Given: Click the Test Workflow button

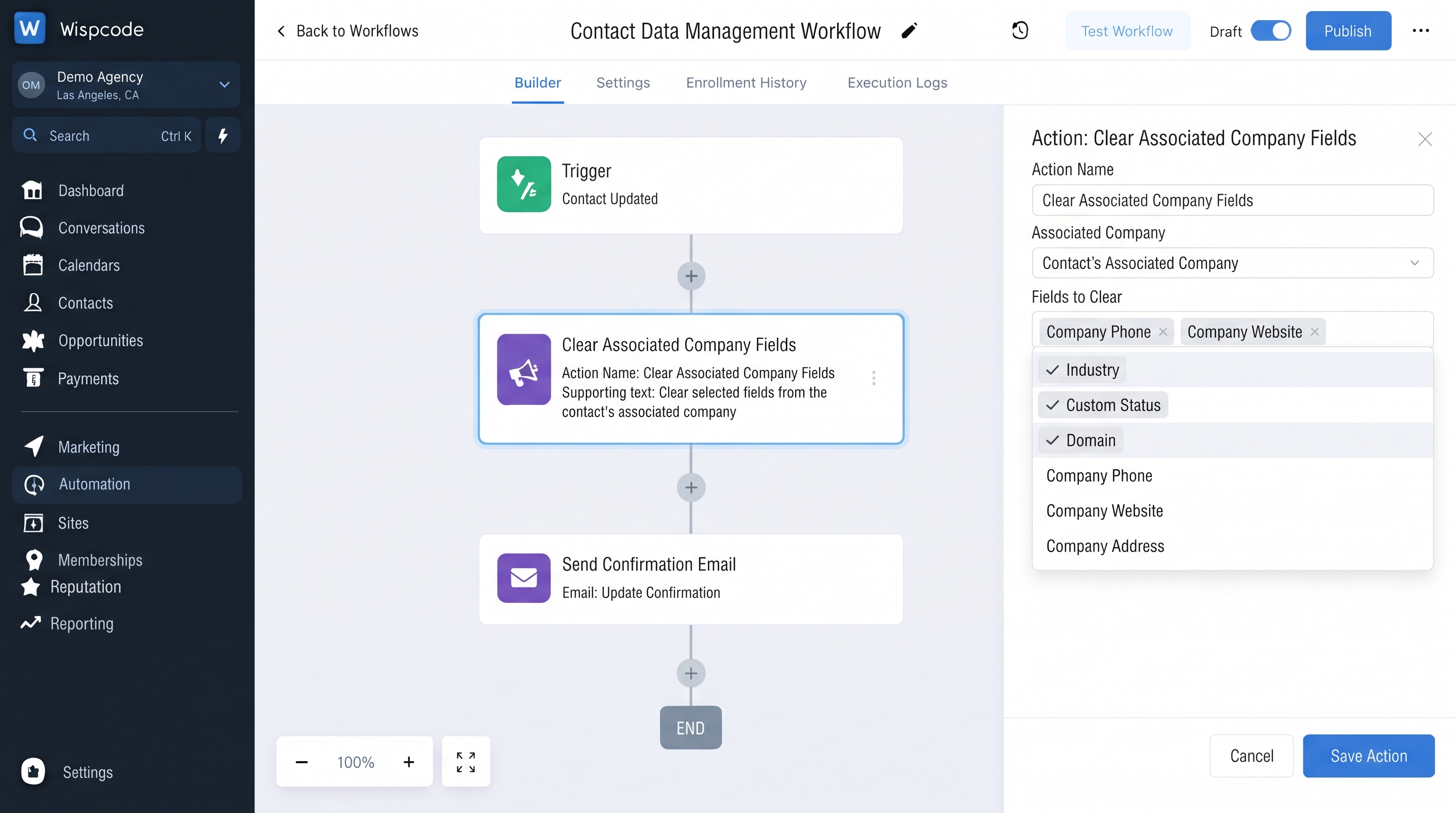Looking at the screenshot, I should click(x=1127, y=31).
